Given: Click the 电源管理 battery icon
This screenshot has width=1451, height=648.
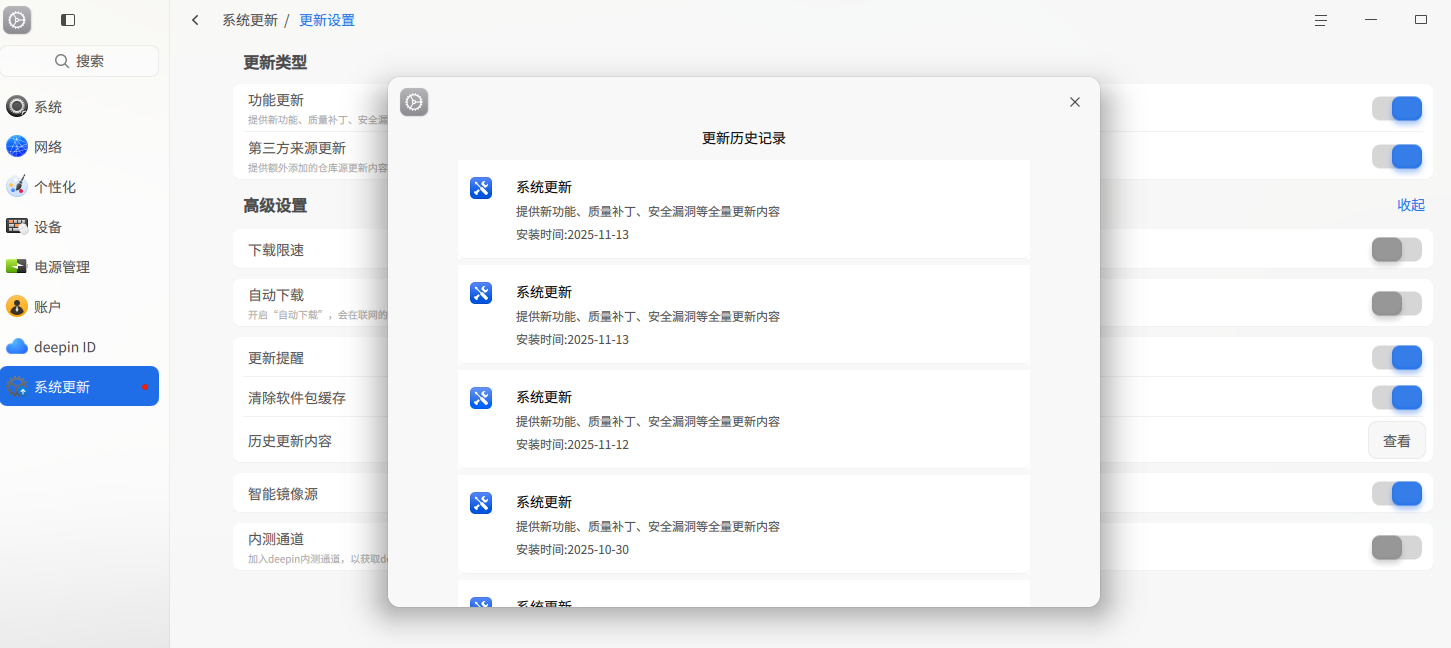Looking at the screenshot, I should [x=17, y=267].
